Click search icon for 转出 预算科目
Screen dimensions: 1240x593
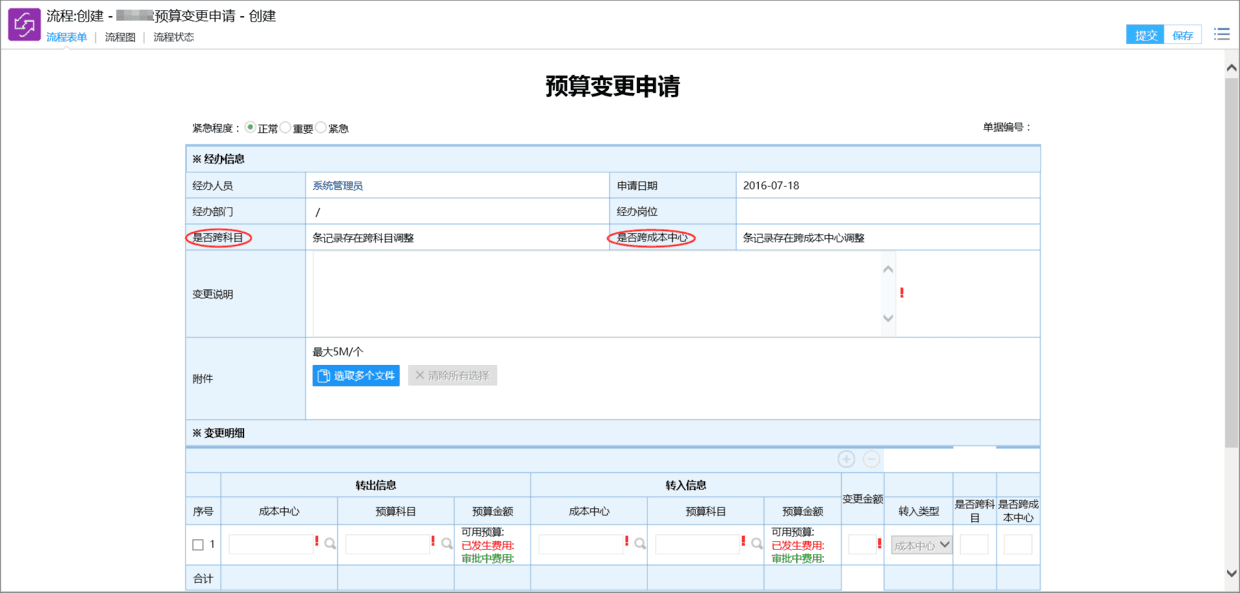[x=446, y=544]
